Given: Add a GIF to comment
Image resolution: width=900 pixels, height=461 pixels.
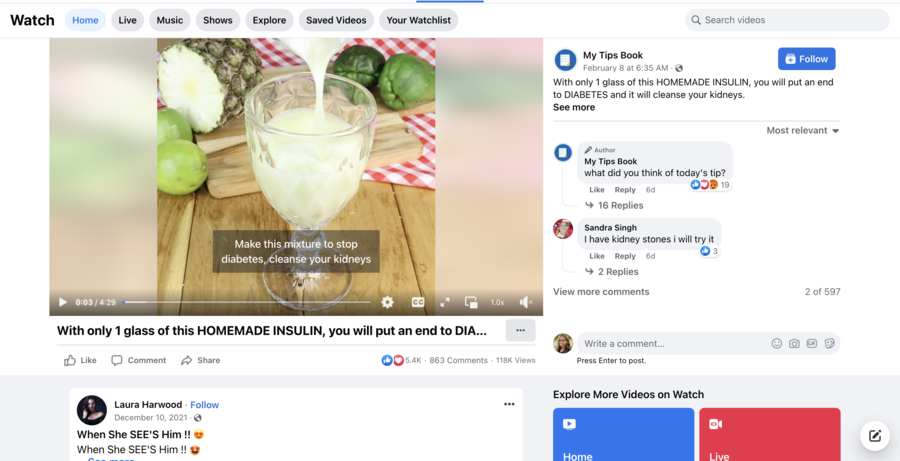Looking at the screenshot, I should pos(812,343).
